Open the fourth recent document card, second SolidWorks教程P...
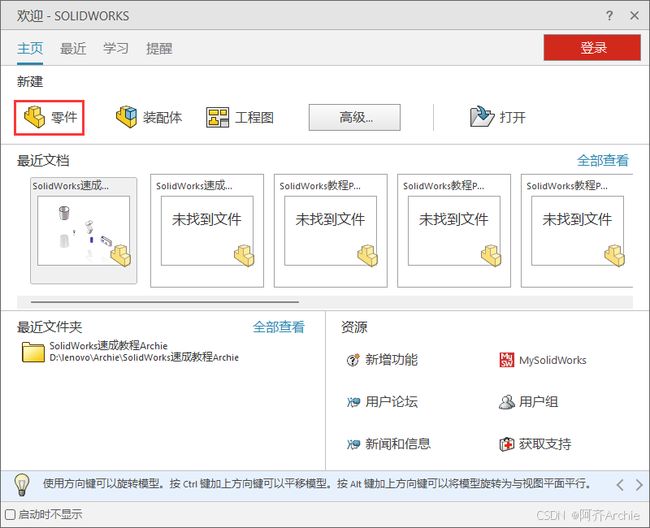The image size is (650, 528). coord(454,230)
